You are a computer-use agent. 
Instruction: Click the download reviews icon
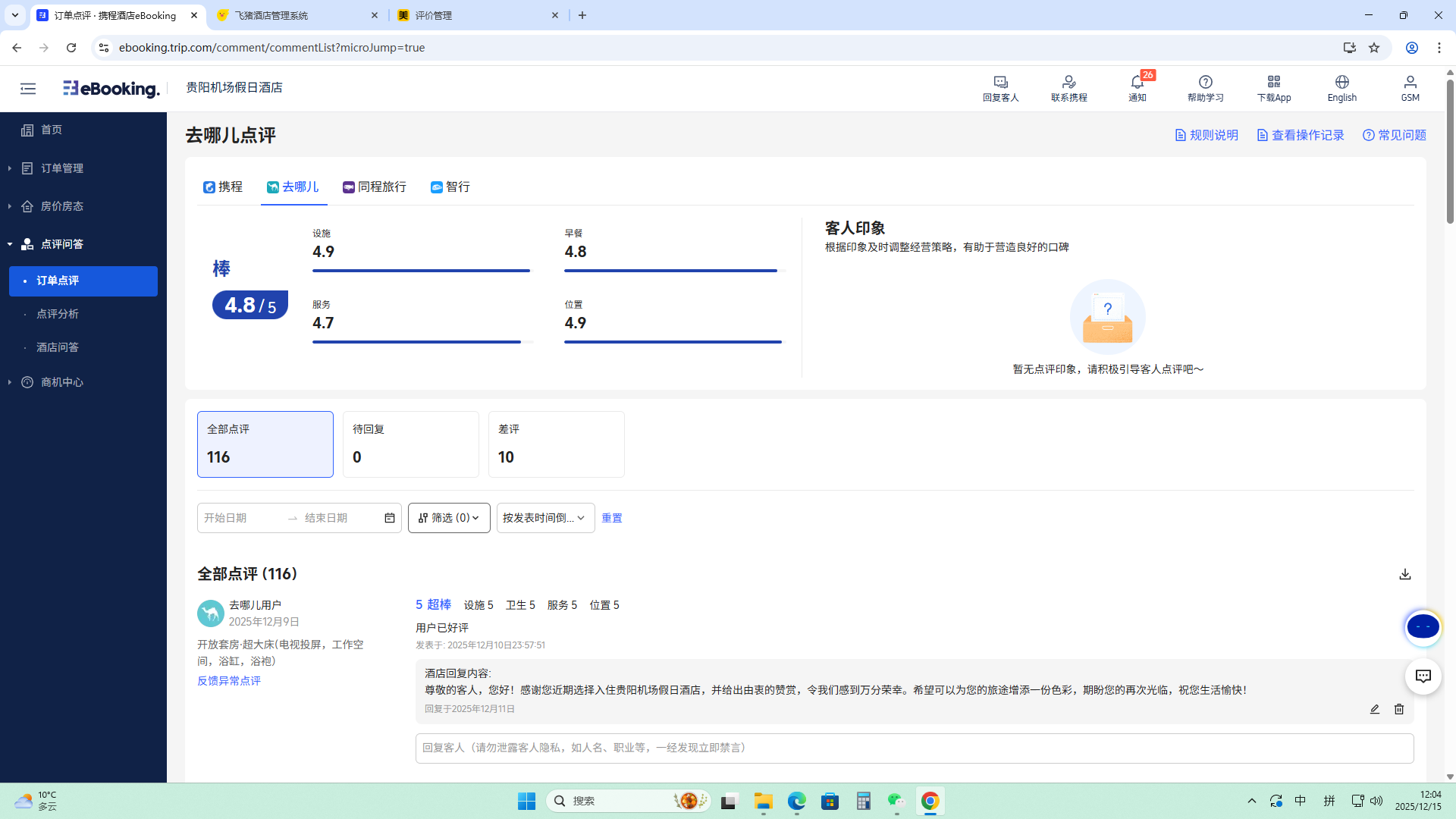click(1404, 574)
